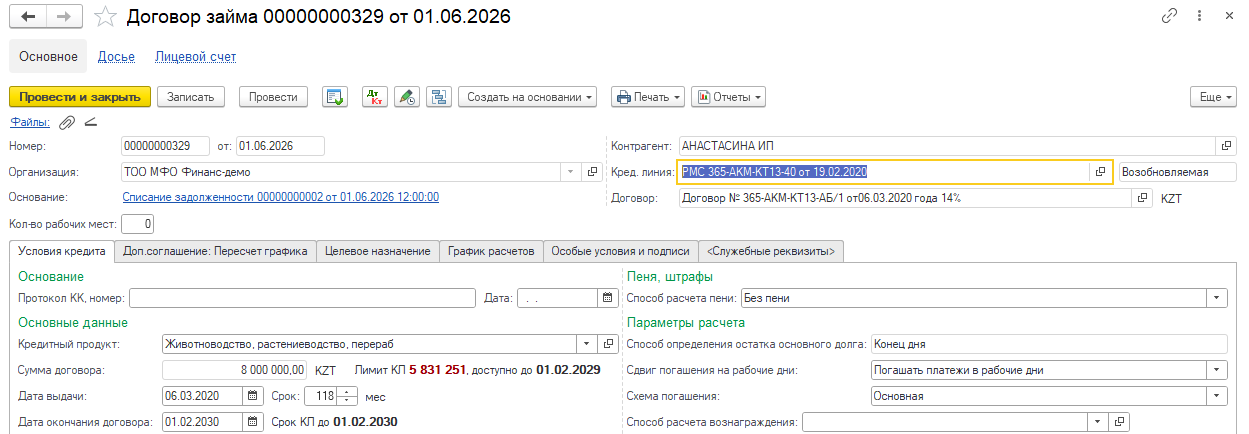The image size is (1249, 434).
Task: Open Кред. линия record form
Action: 1100,172
